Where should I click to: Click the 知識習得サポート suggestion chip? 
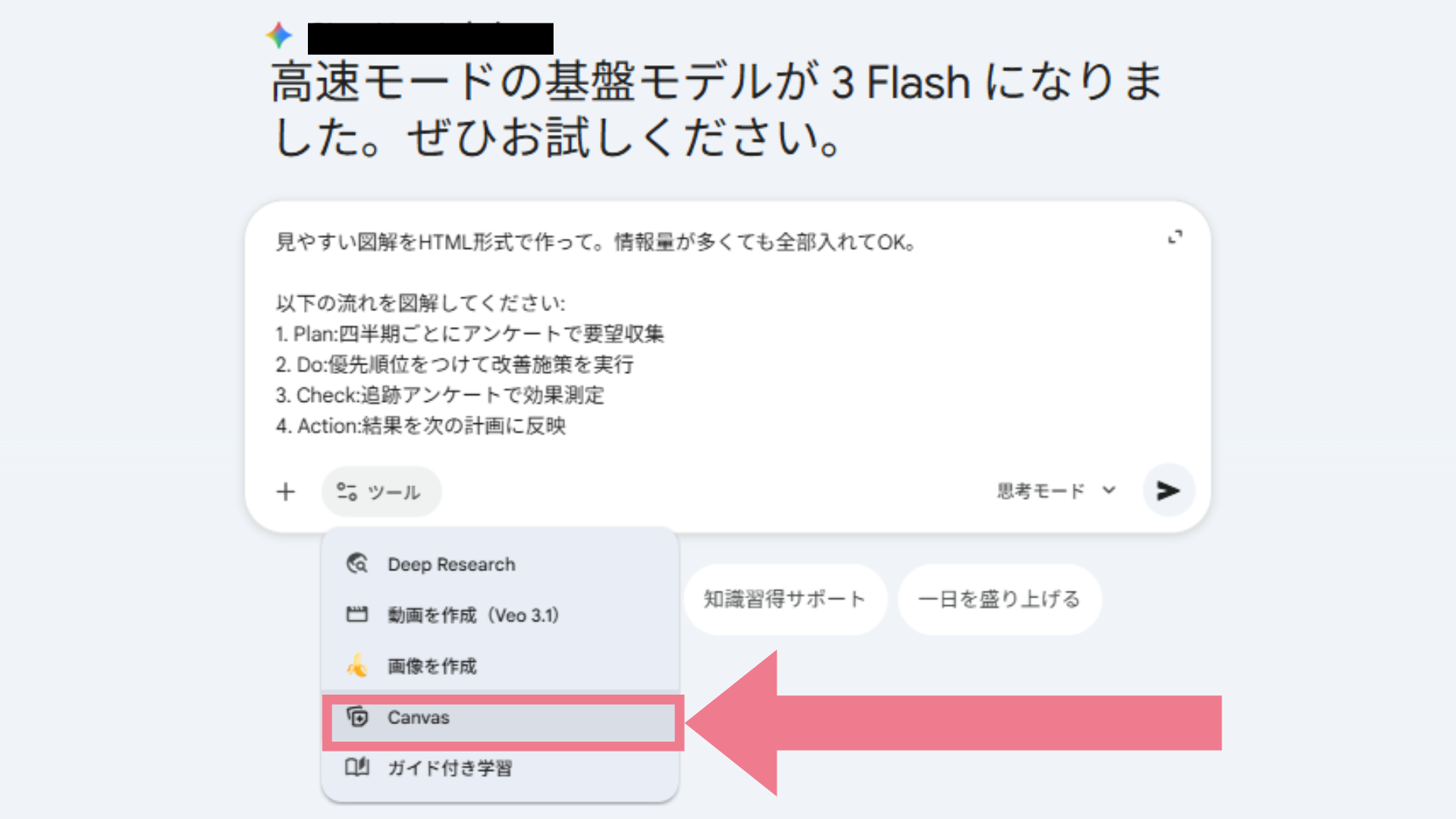click(785, 599)
